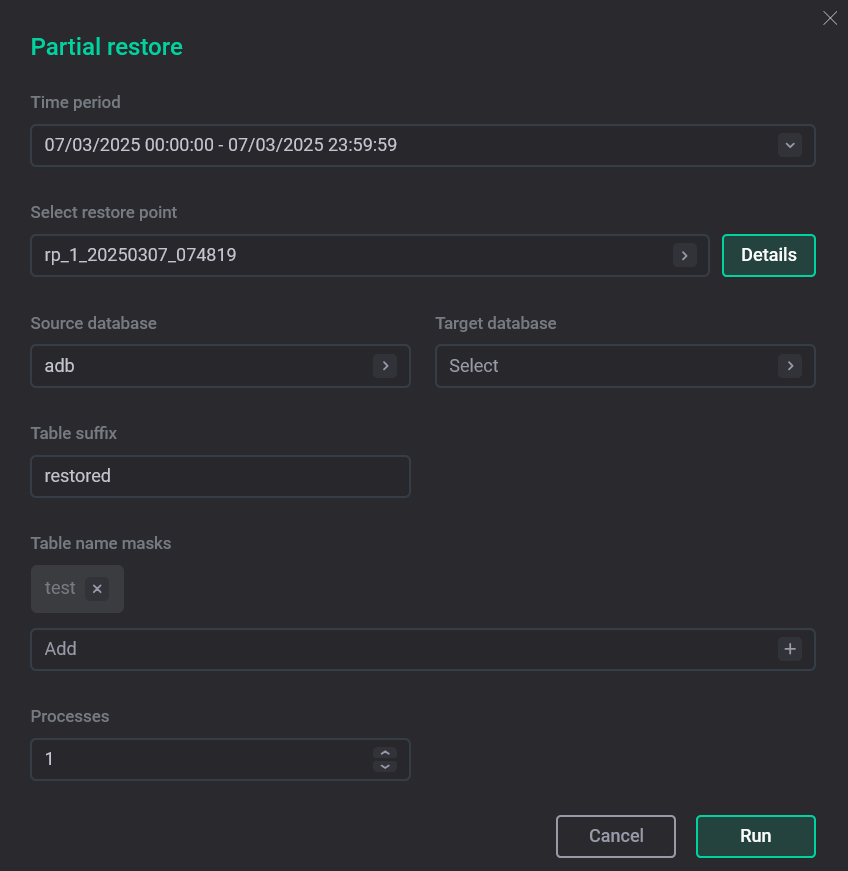
Task: Add mask using the plus icon
Action: 790,649
